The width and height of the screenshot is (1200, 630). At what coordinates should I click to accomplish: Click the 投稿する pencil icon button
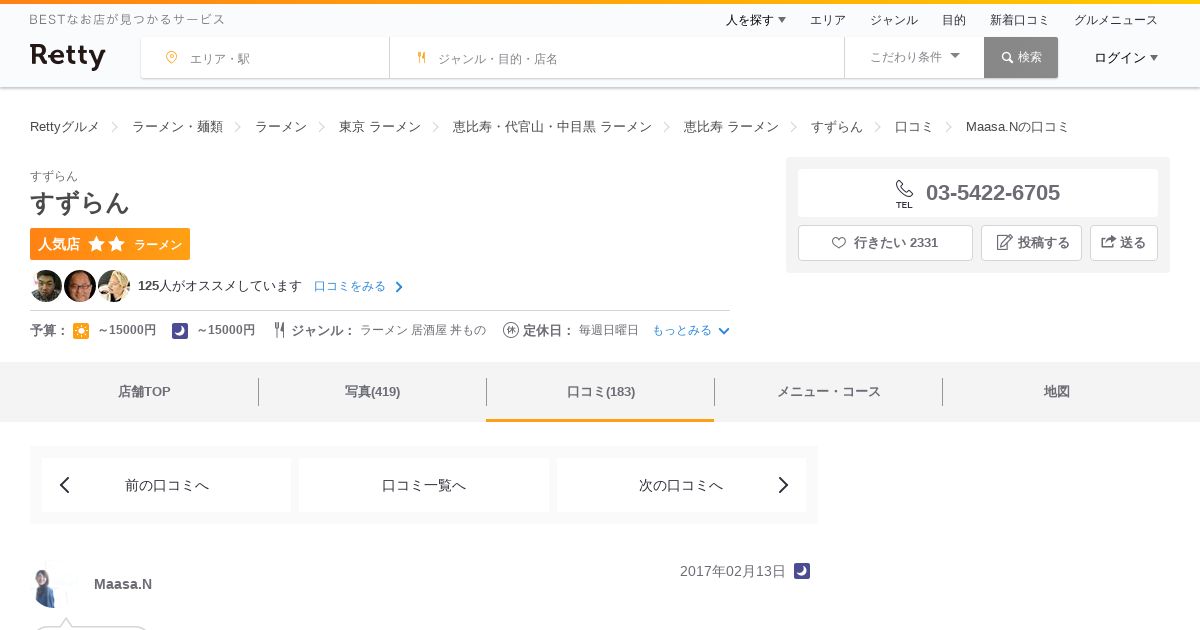1031,243
